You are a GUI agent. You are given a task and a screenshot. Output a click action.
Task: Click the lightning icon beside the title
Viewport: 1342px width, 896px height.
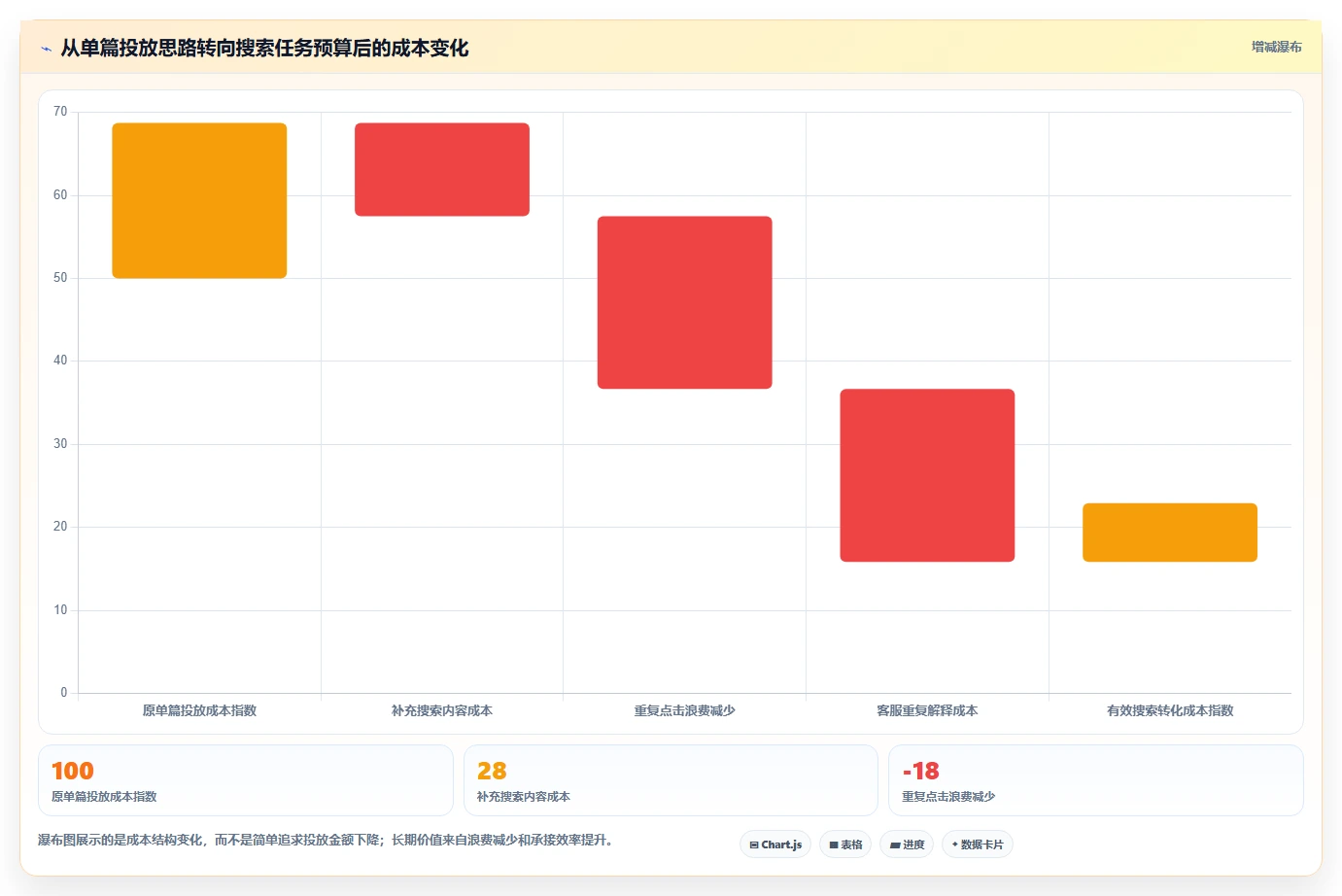(46, 49)
